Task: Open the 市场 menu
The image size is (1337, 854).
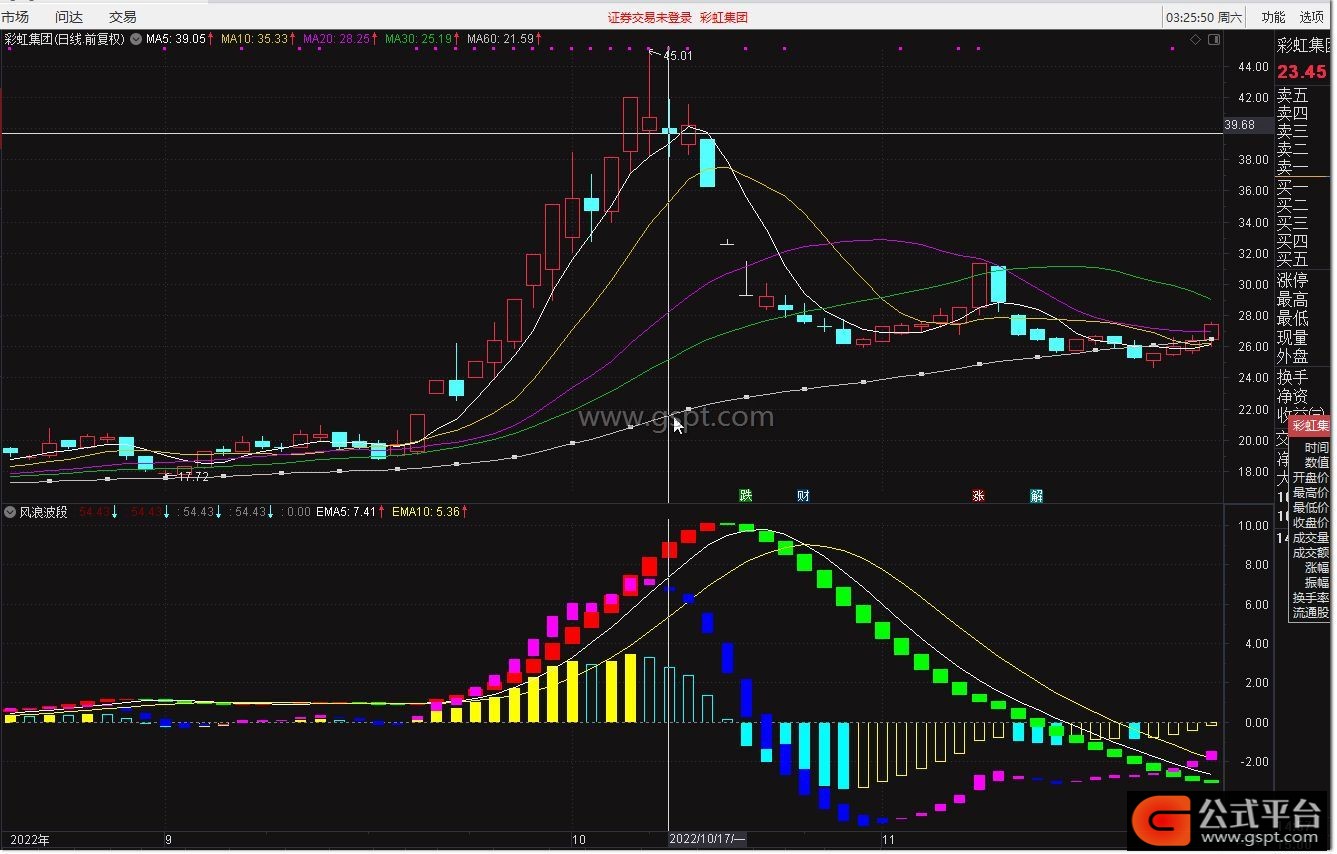Action: coord(15,17)
